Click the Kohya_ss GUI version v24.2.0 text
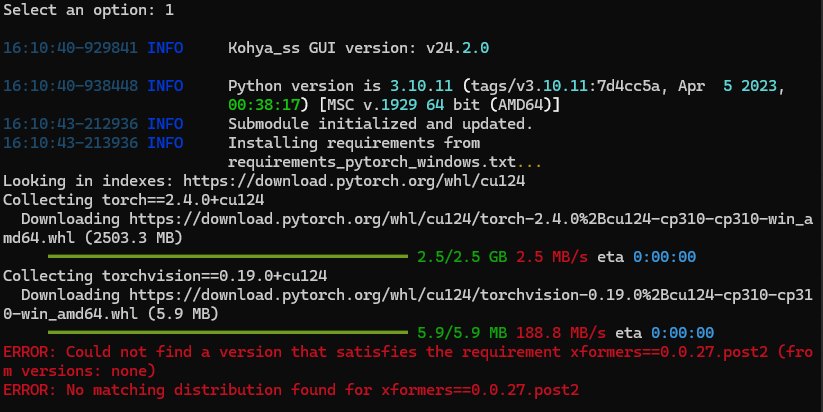Screen dimensions: 823x412 click(358, 48)
